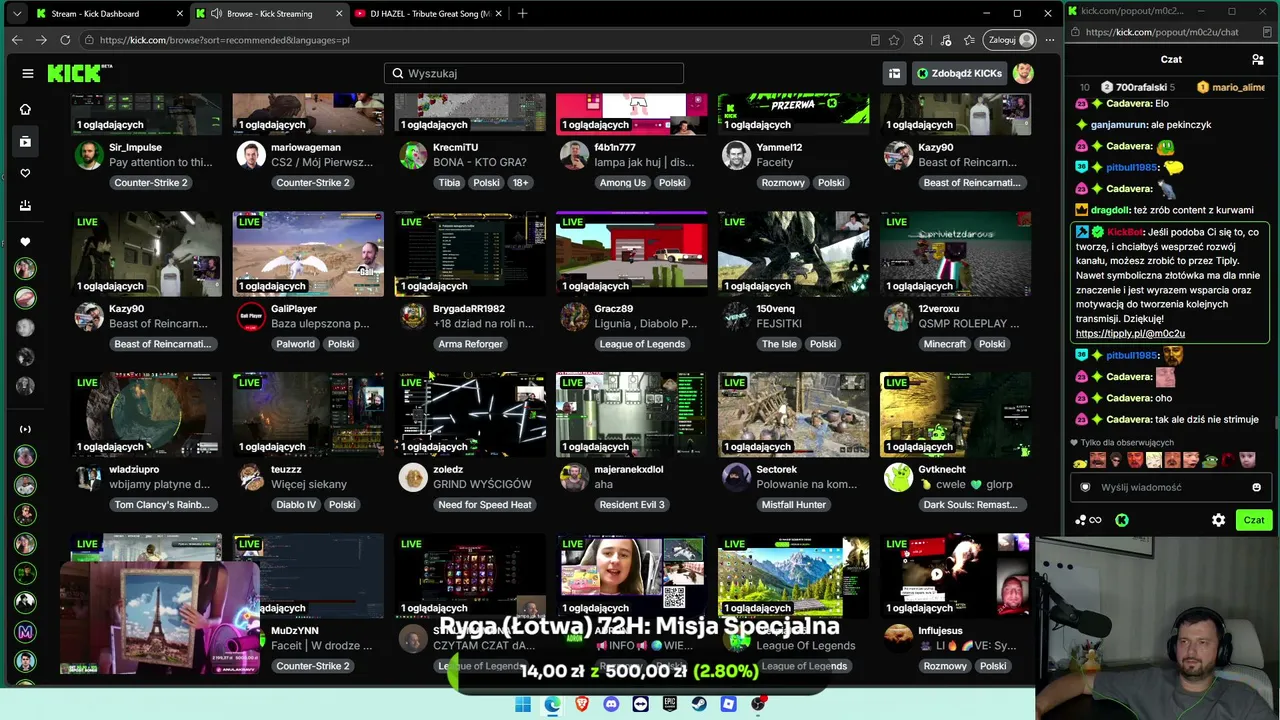
Task: Click the KICK logo
Action: [78, 73]
